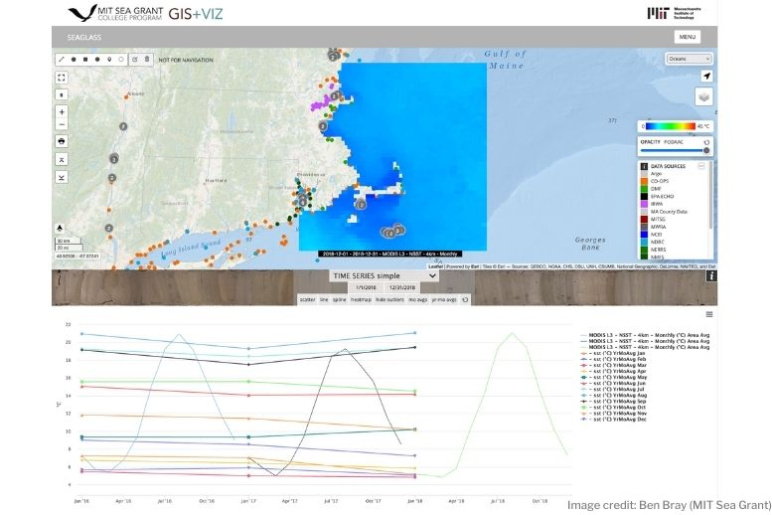
Task: Toggle the heatmap chart option
Action: [x=361, y=299]
